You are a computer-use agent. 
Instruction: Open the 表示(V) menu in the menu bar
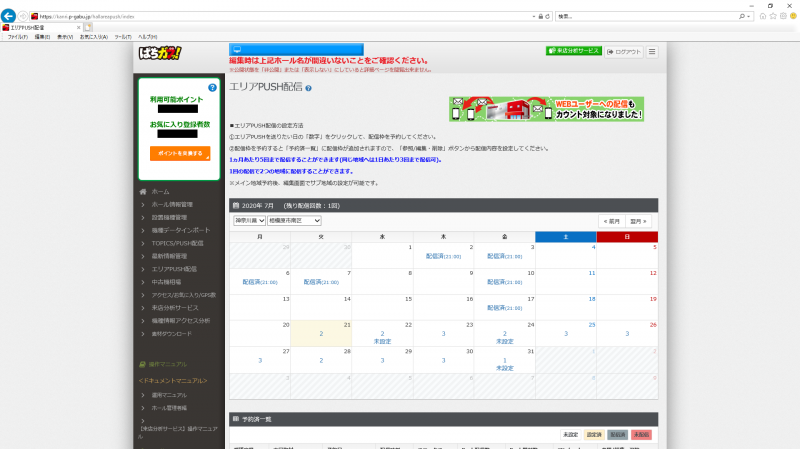[65, 36]
